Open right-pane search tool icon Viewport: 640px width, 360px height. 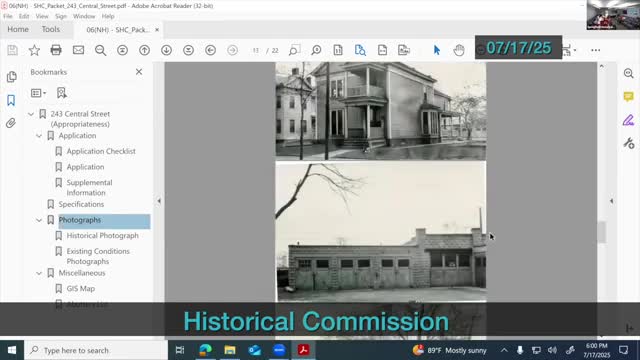click(629, 73)
